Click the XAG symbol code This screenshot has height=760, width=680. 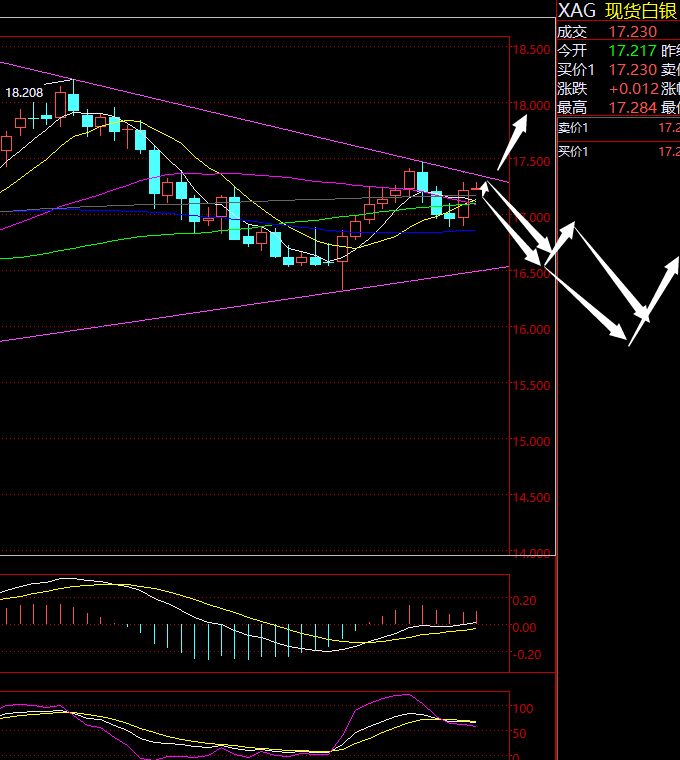click(577, 10)
